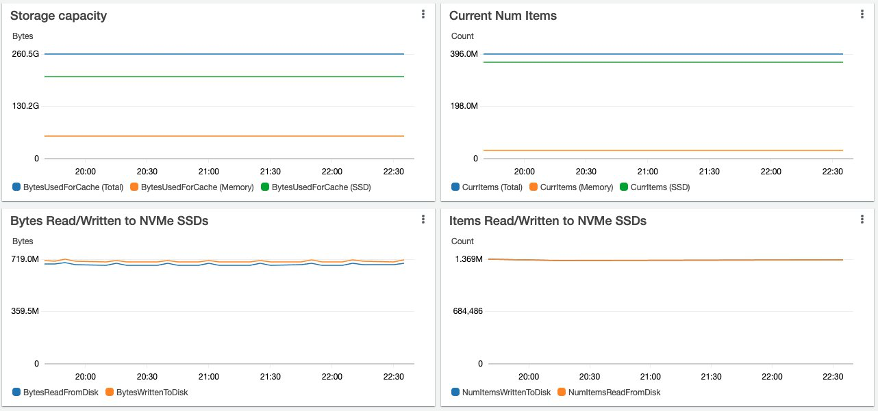Click the NumItemsReadFromDisk legend label
The image size is (879, 412).
click(x=614, y=392)
